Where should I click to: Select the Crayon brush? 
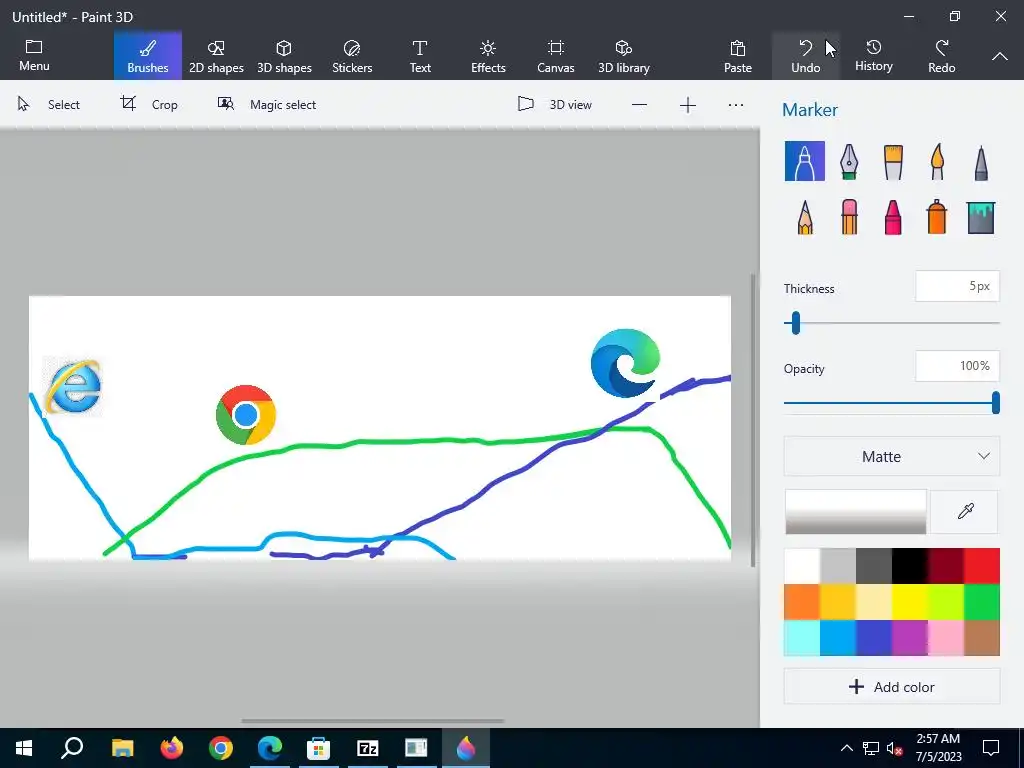[x=893, y=217]
